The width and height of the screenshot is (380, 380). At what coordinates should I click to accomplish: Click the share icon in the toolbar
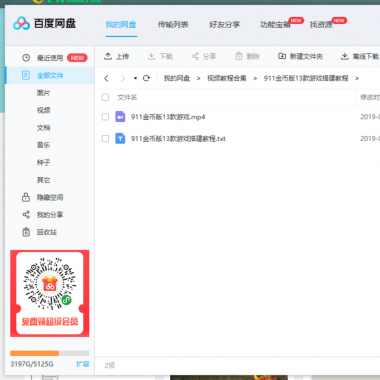pos(195,56)
